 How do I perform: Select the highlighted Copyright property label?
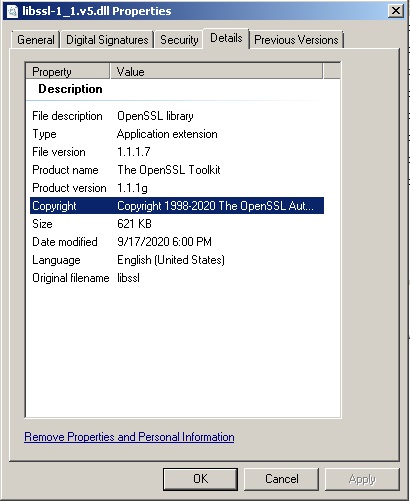tap(54, 206)
